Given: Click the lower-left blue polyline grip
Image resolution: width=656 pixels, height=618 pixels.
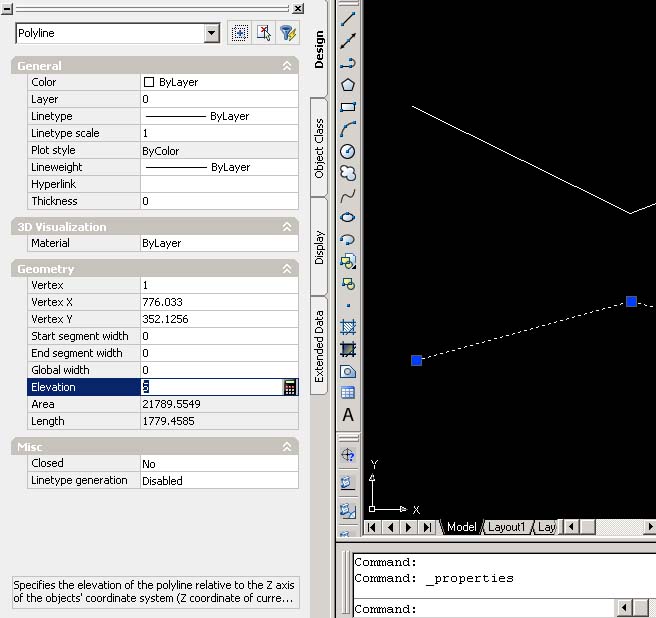Looking at the screenshot, I should [x=416, y=360].
